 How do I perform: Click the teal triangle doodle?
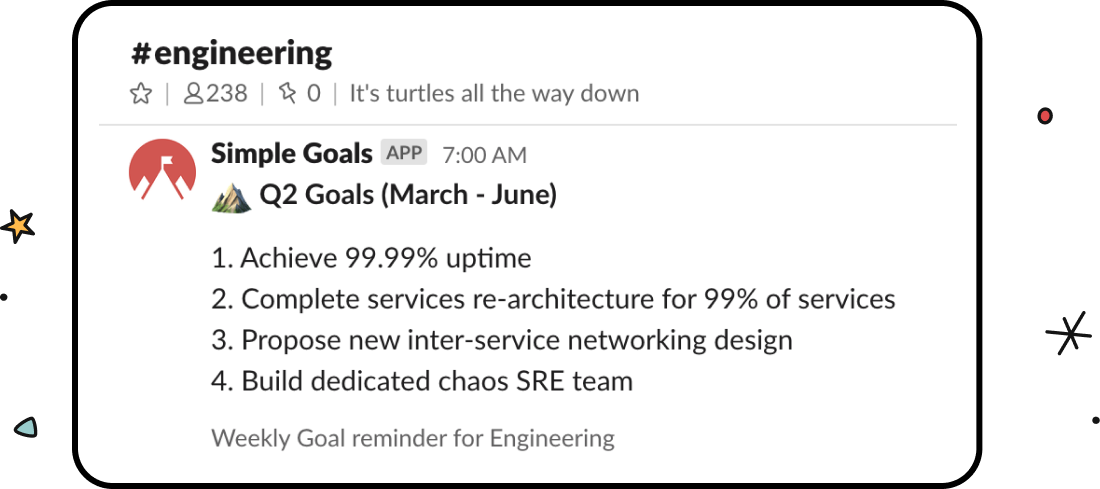coord(26,427)
